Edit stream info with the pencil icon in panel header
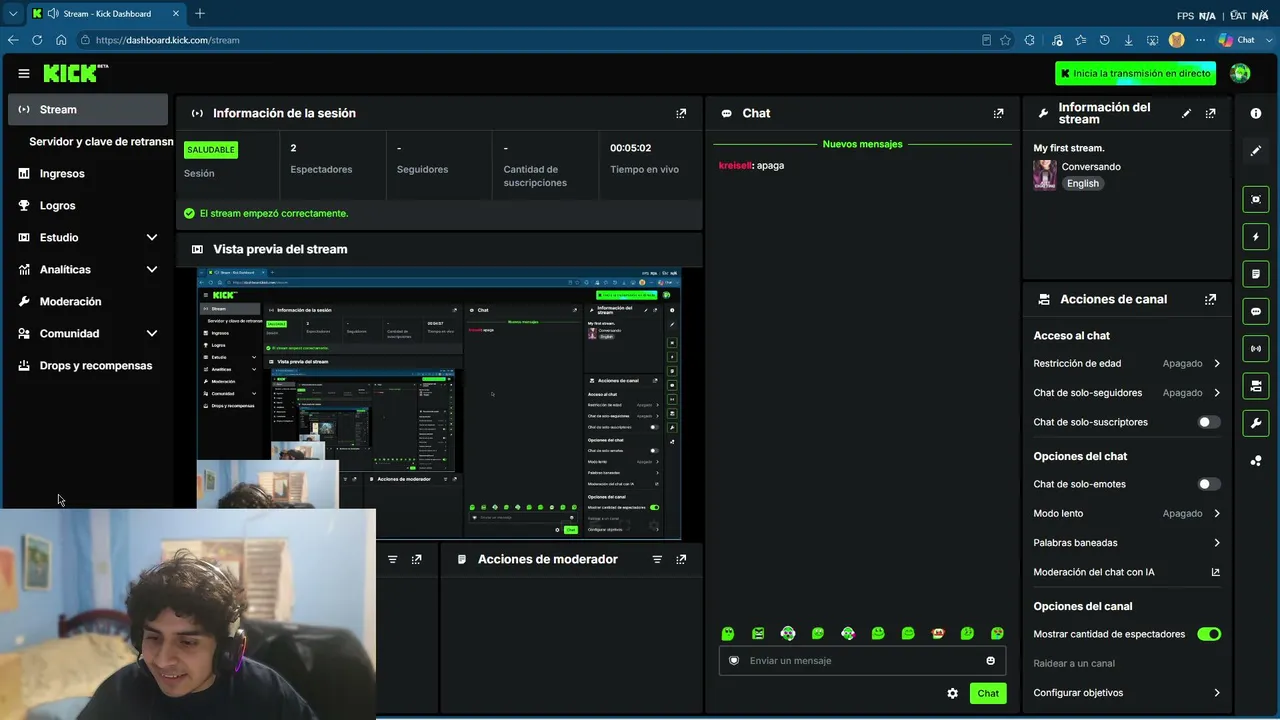1280x720 pixels. click(x=1186, y=113)
